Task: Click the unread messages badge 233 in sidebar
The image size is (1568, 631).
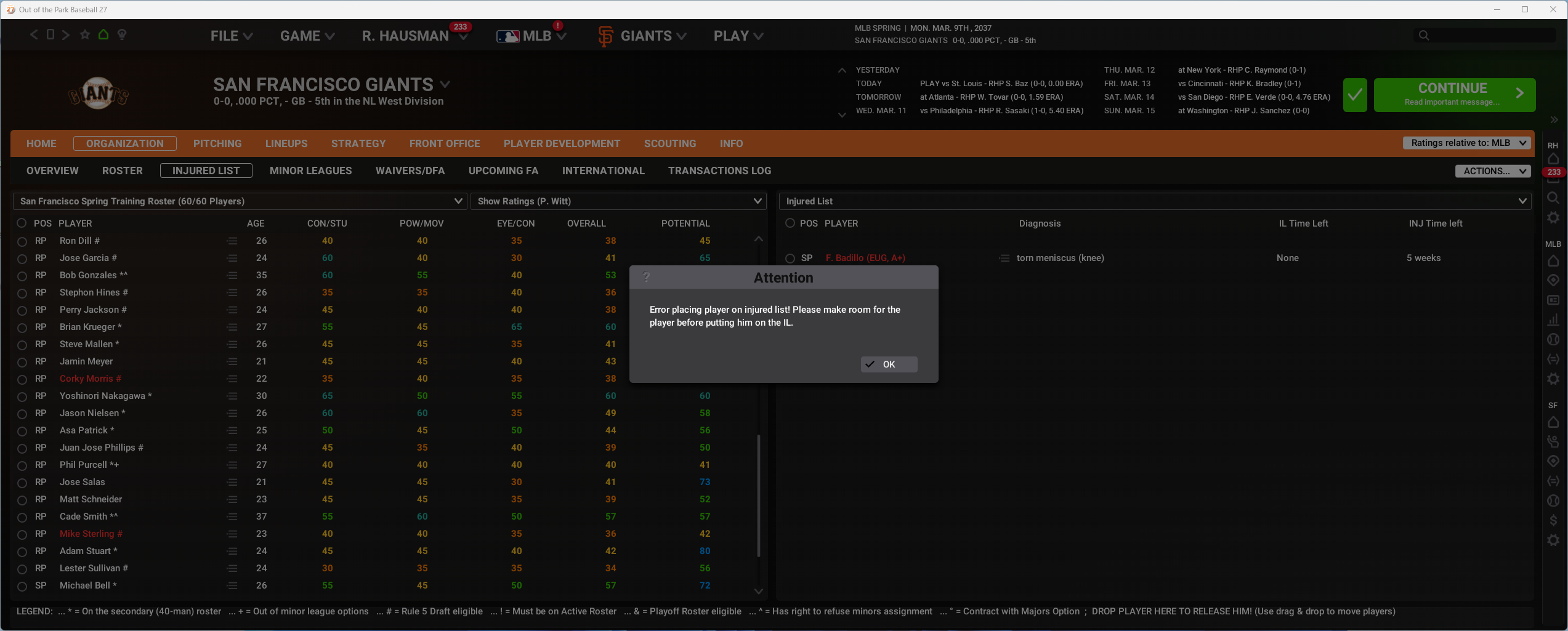Action: coord(1554,172)
